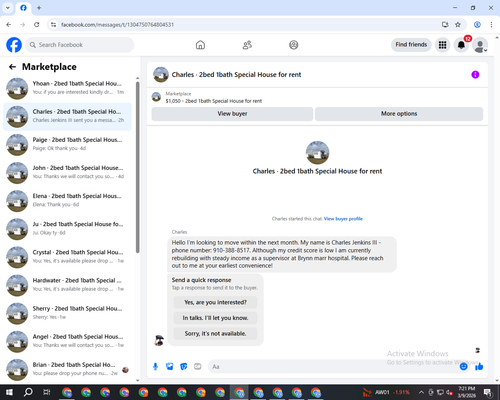The height and width of the screenshot is (400, 500).
Task: Show hidden system tray icons
Action: 421,392
